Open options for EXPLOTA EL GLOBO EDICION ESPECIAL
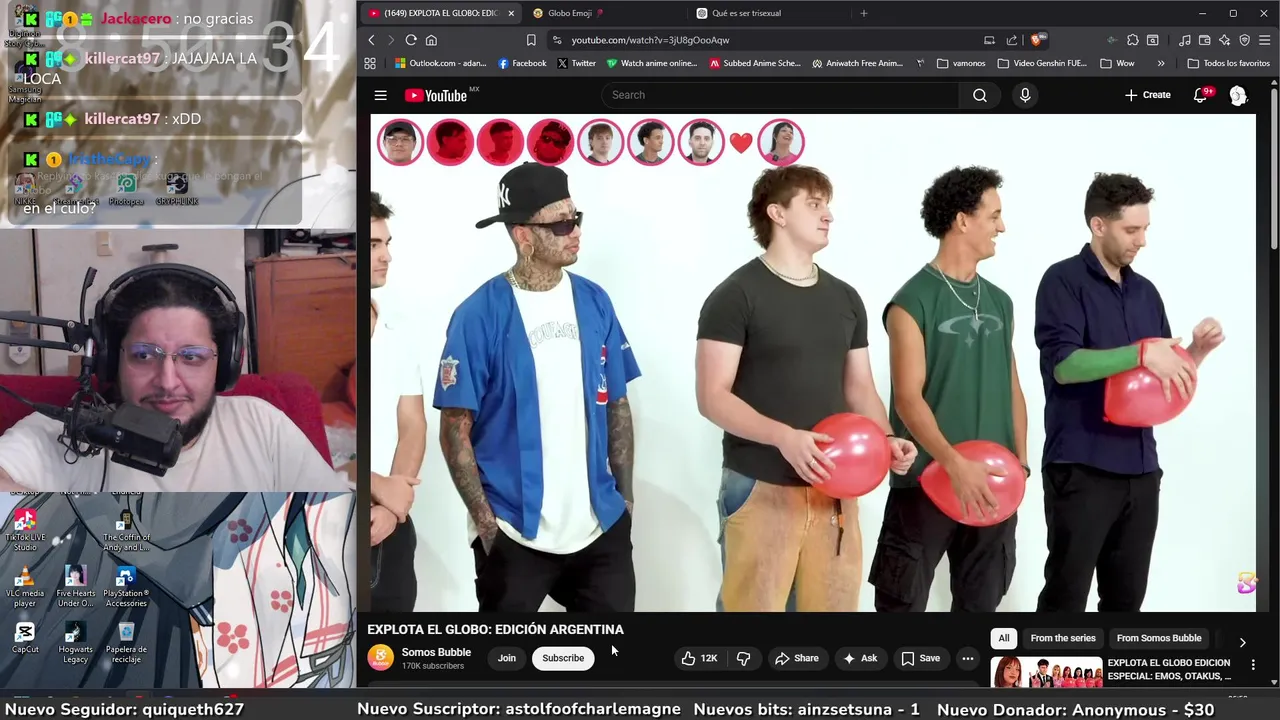Image resolution: width=1280 pixels, height=720 pixels. [1253, 664]
